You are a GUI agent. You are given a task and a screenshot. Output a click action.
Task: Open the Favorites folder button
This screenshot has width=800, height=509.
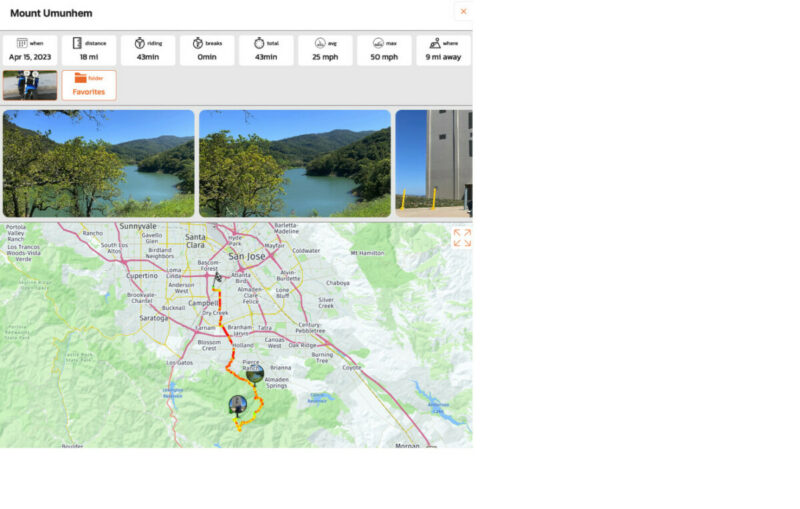[89, 85]
